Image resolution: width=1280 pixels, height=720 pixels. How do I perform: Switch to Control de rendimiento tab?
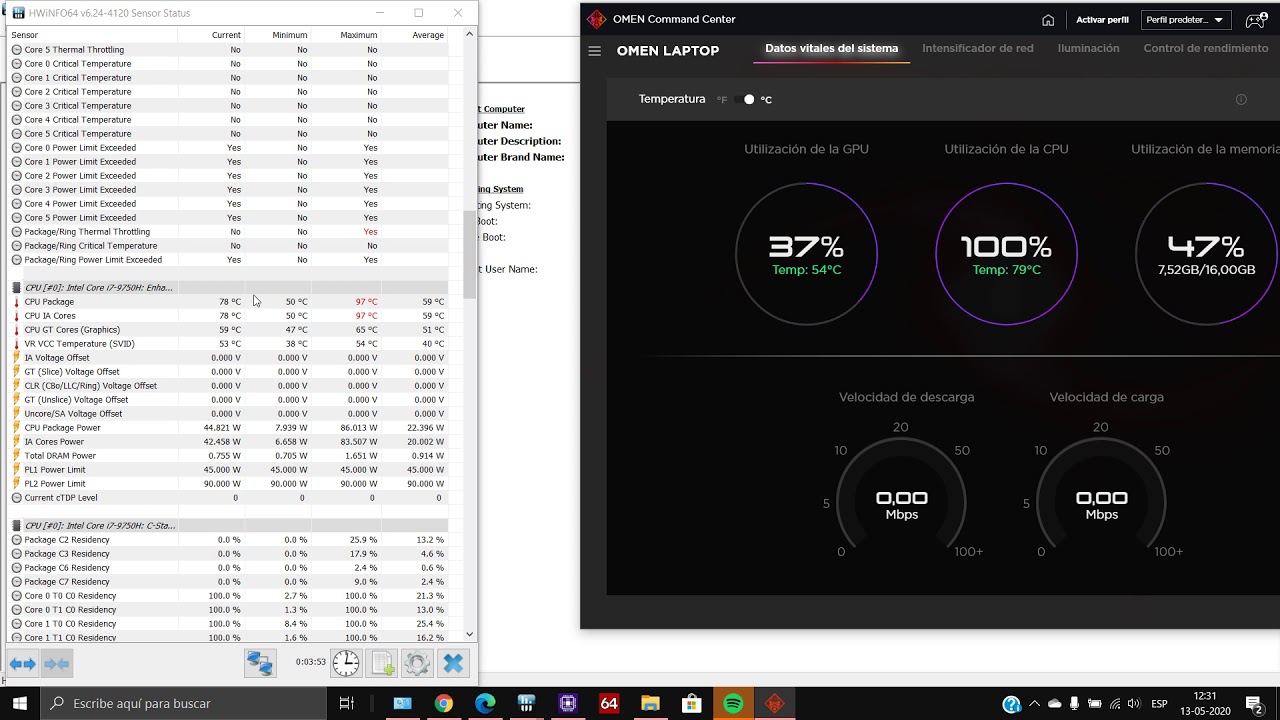point(1206,48)
